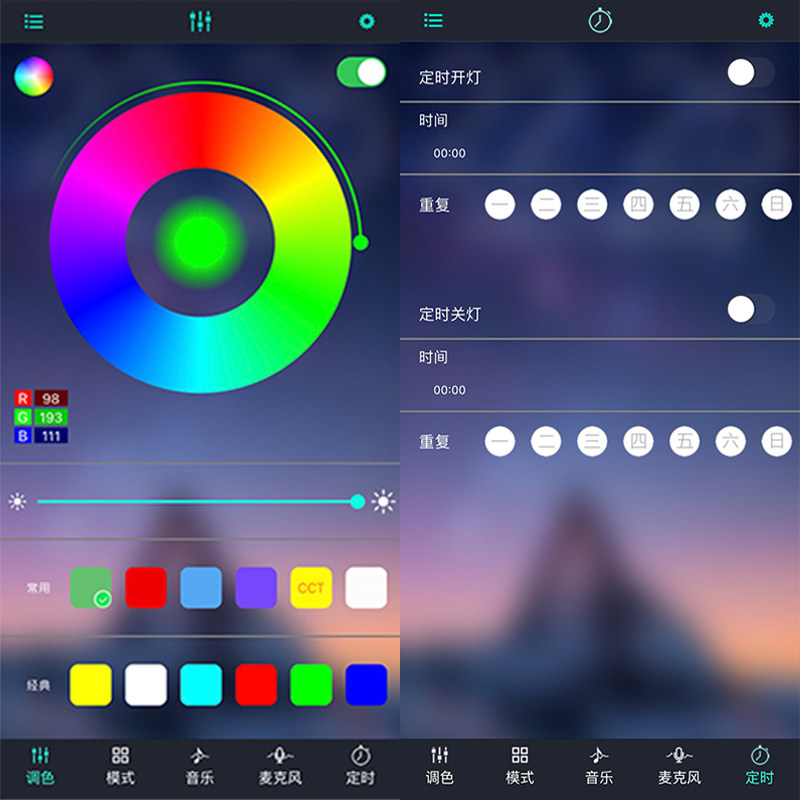Open the list menu icon on color screen

[x=34, y=21]
